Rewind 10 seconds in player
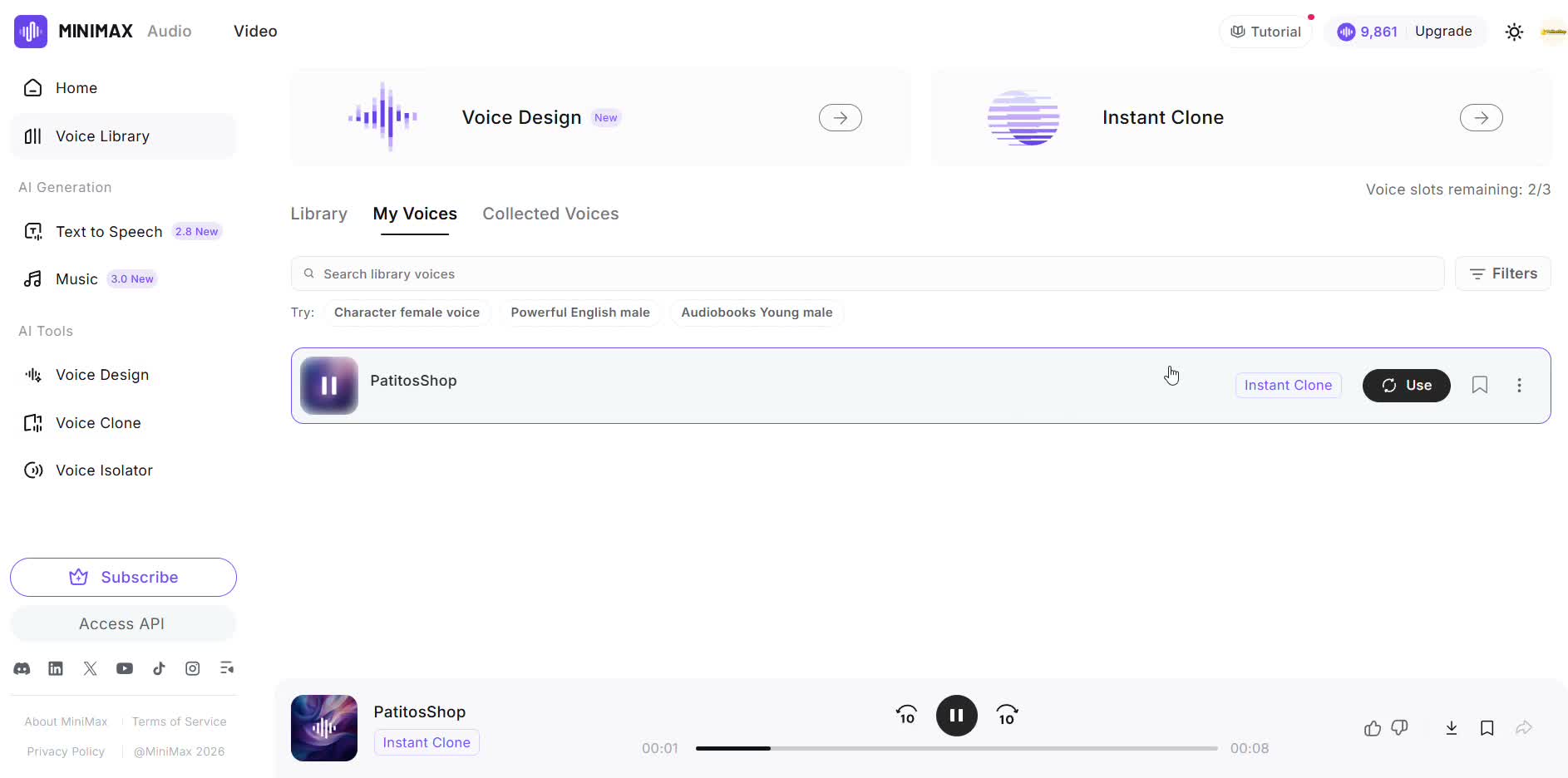The height and width of the screenshot is (778, 1568). click(x=907, y=715)
